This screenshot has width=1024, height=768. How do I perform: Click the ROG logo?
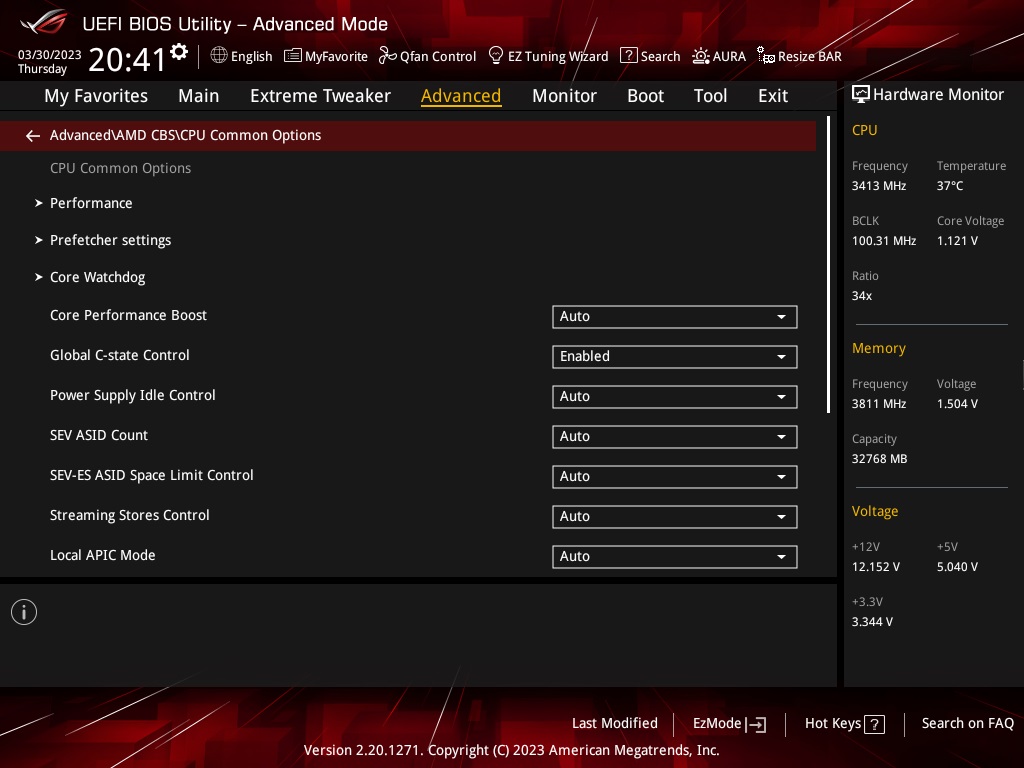[44, 23]
